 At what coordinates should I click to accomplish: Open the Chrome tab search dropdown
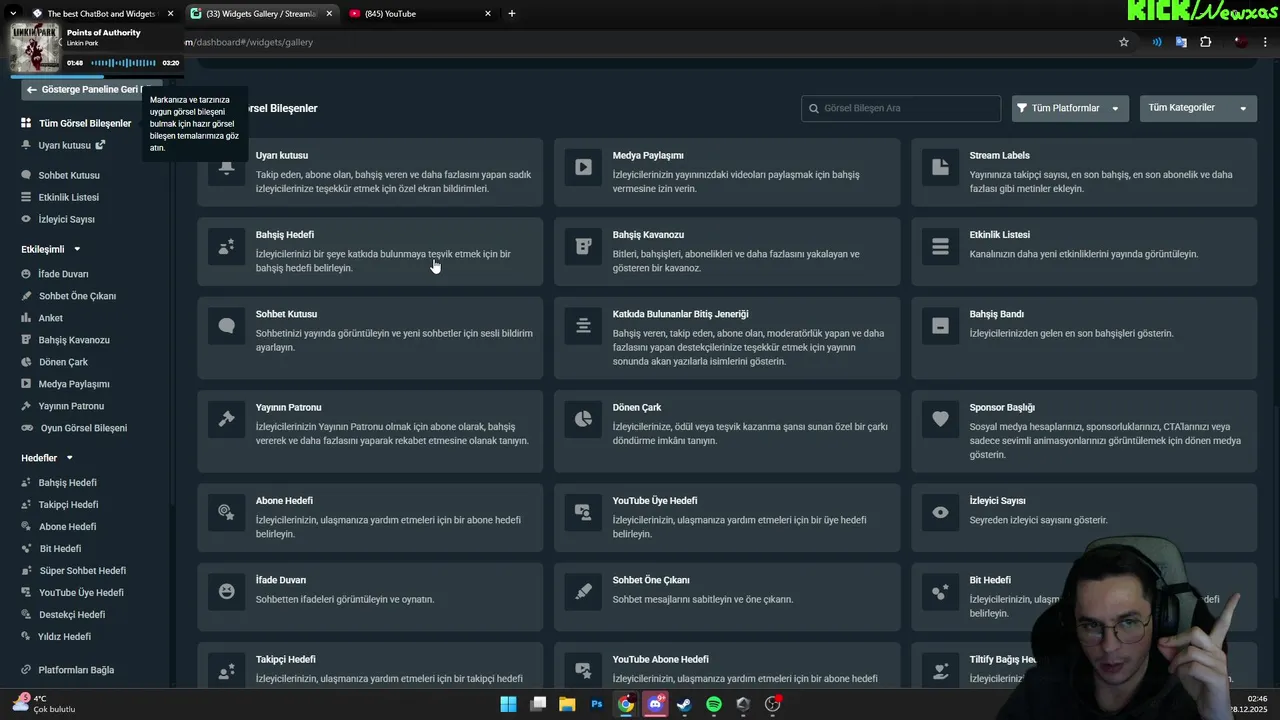(x=13, y=13)
